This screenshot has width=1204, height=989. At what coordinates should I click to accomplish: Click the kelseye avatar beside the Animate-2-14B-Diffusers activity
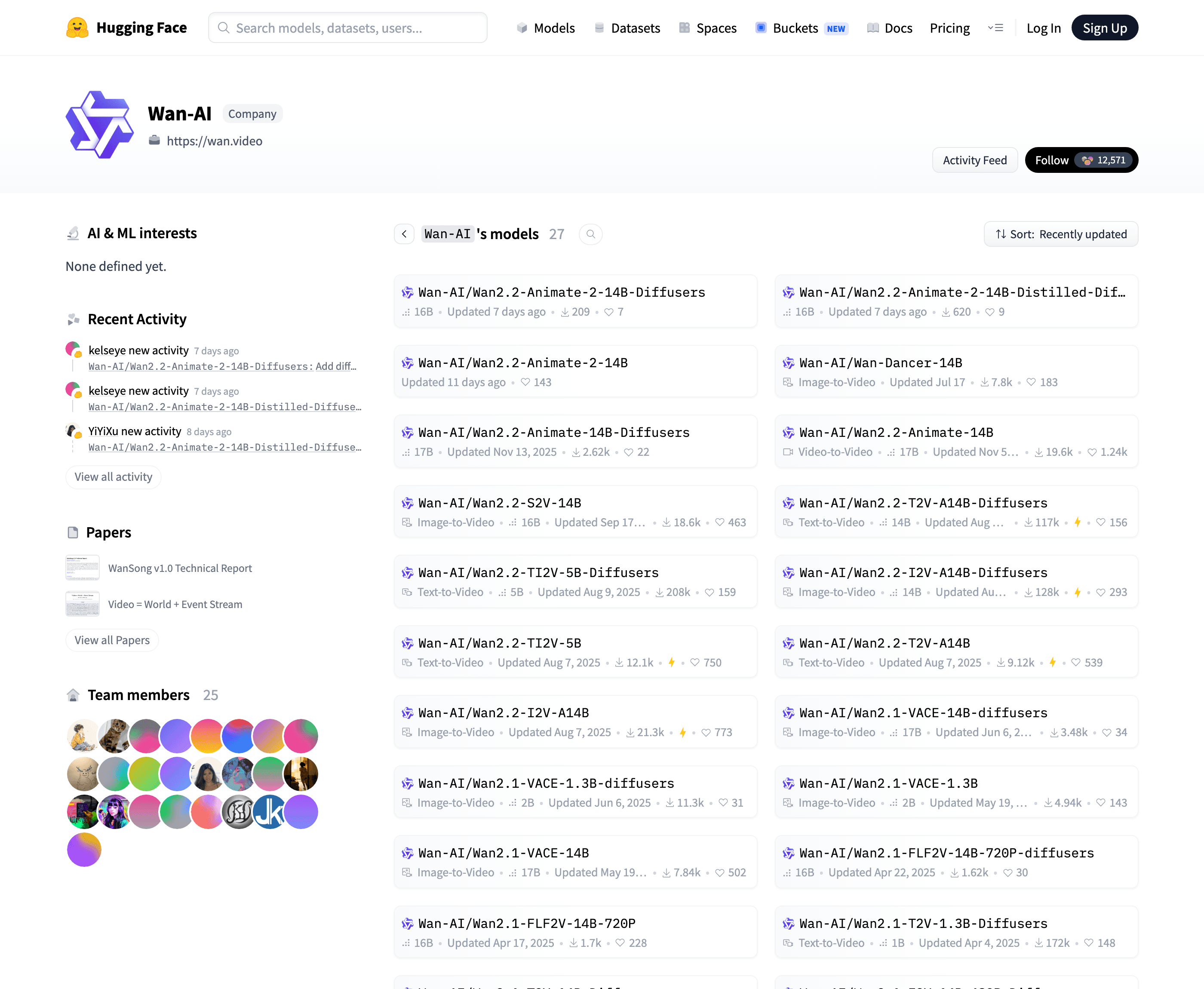(73, 349)
